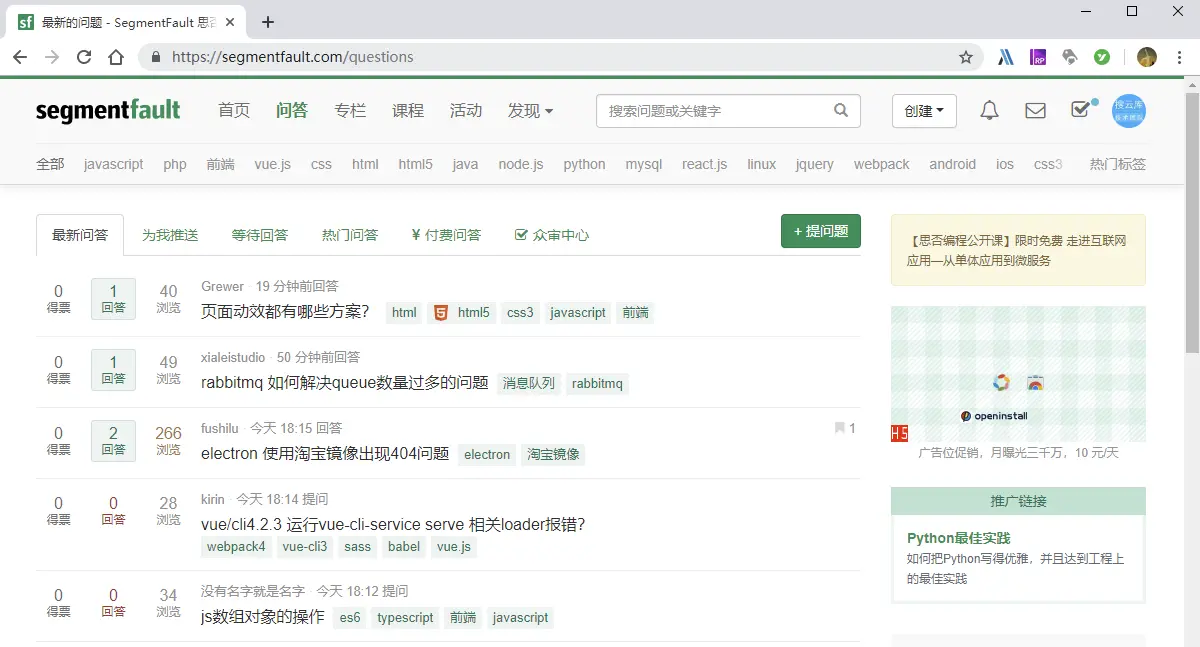Open question about rabbitmq queue数量过多

345,383
